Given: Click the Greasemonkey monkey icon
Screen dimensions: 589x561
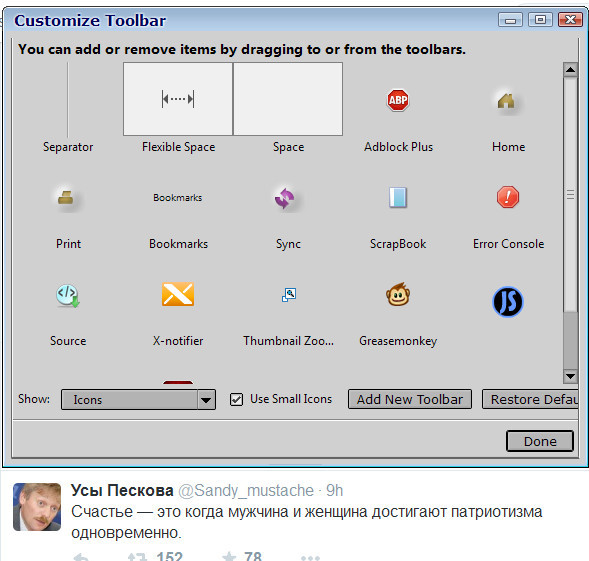Looking at the screenshot, I should click(x=398, y=294).
